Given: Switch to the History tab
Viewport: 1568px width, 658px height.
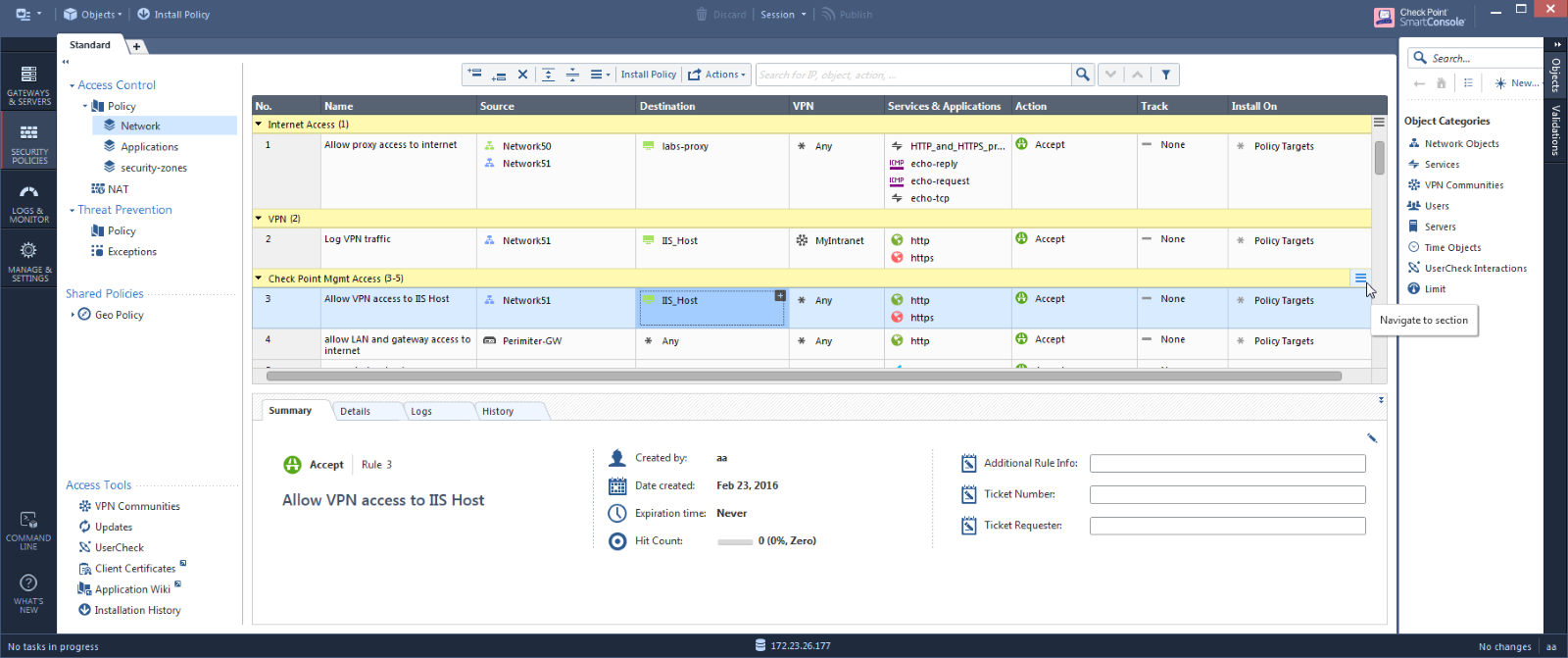Looking at the screenshot, I should coord(498,412).
